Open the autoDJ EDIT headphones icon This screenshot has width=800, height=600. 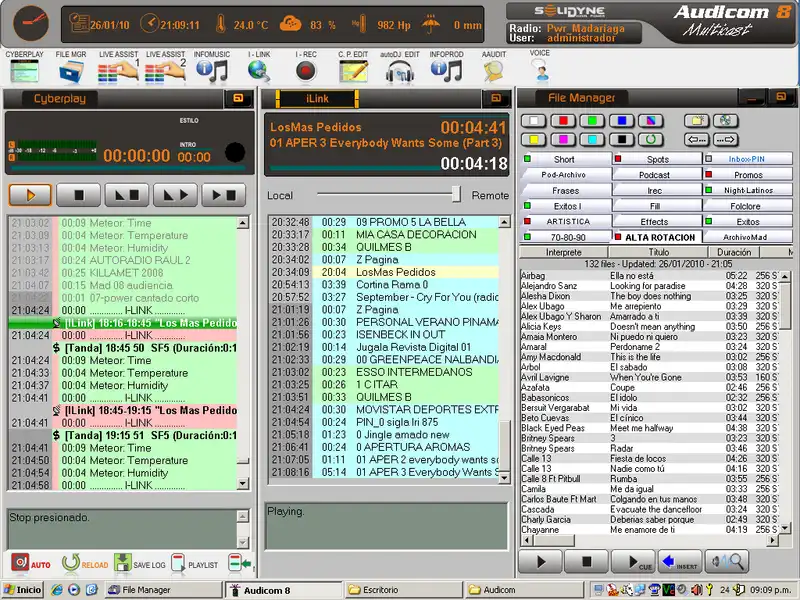click(x=399, y=71)
